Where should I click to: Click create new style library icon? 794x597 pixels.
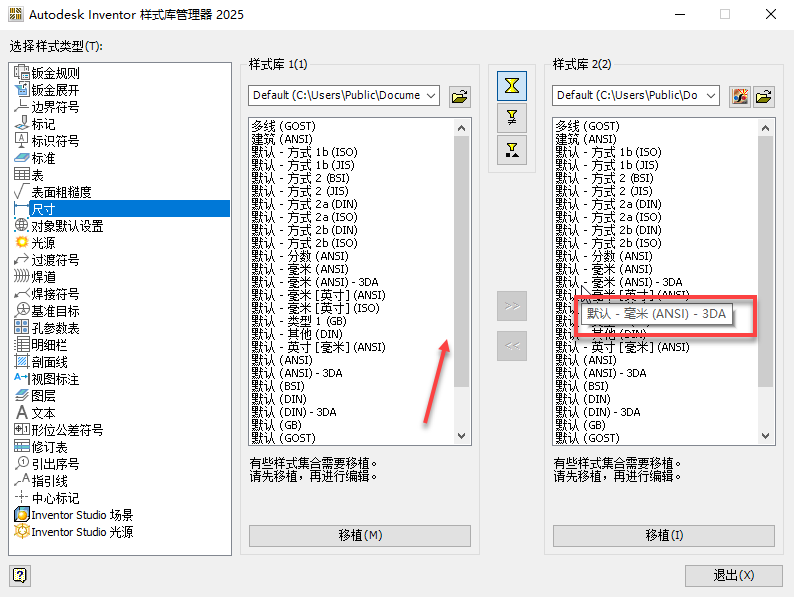740,96
